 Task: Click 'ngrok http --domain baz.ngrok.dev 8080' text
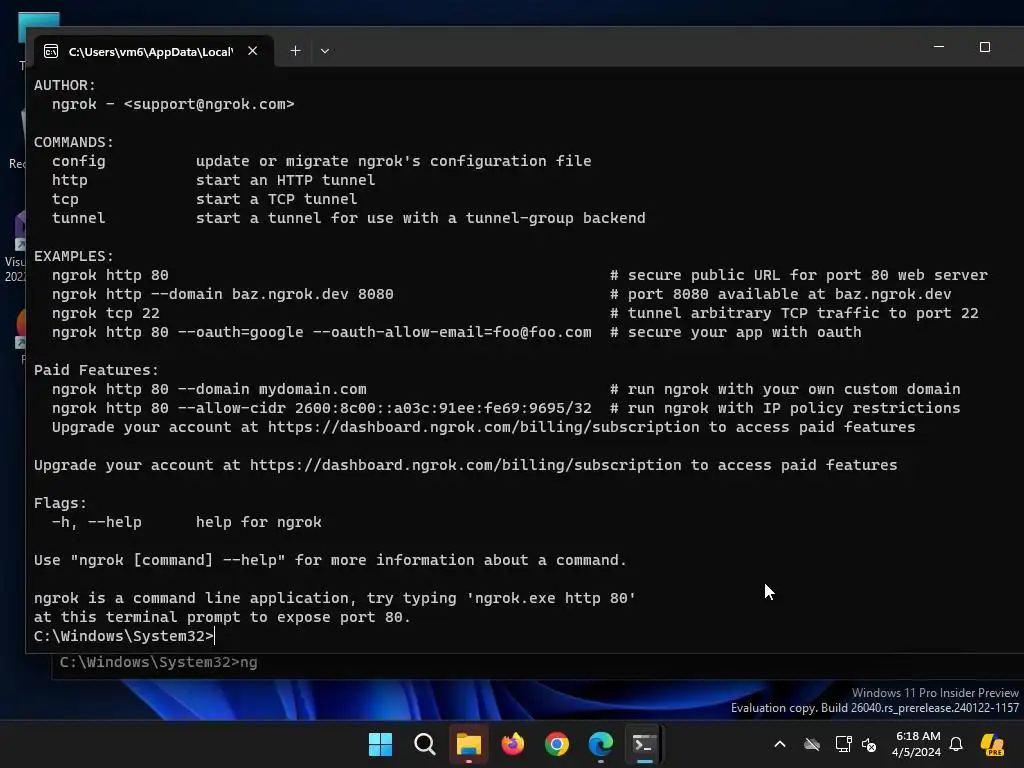tap(223, 294)
